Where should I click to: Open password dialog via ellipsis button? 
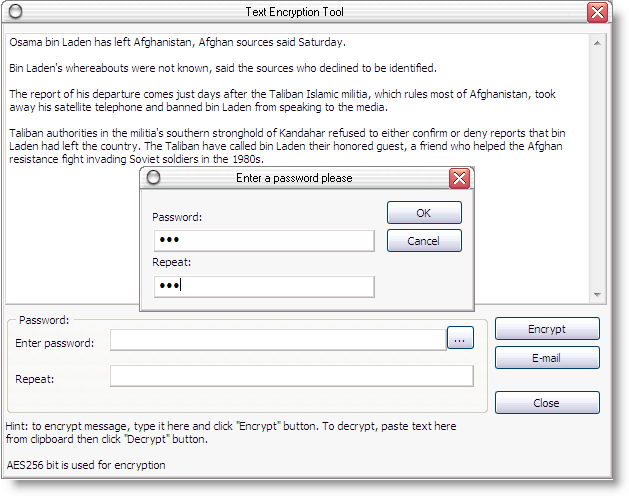click(460, 337)
